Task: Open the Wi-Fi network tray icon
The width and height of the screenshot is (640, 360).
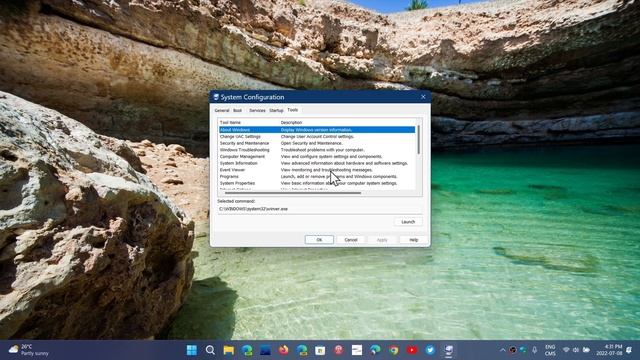Action: click(566, 350)
